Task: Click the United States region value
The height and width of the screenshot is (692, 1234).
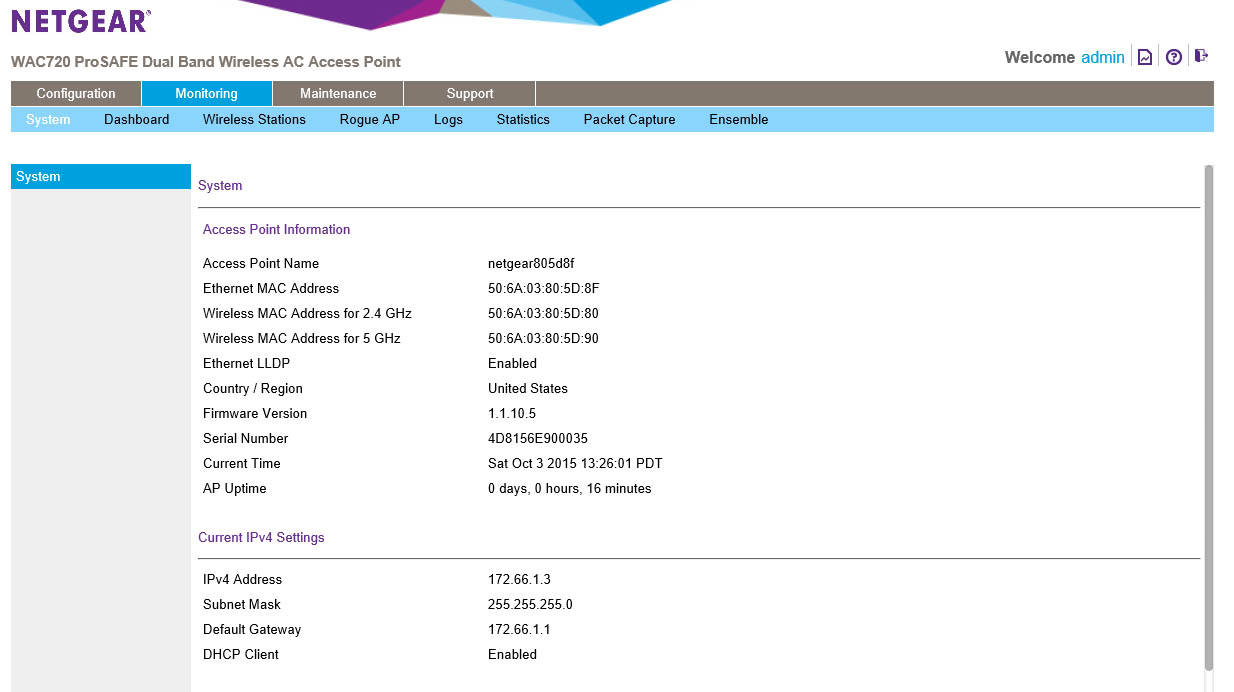Action: [x=528, y=388]
